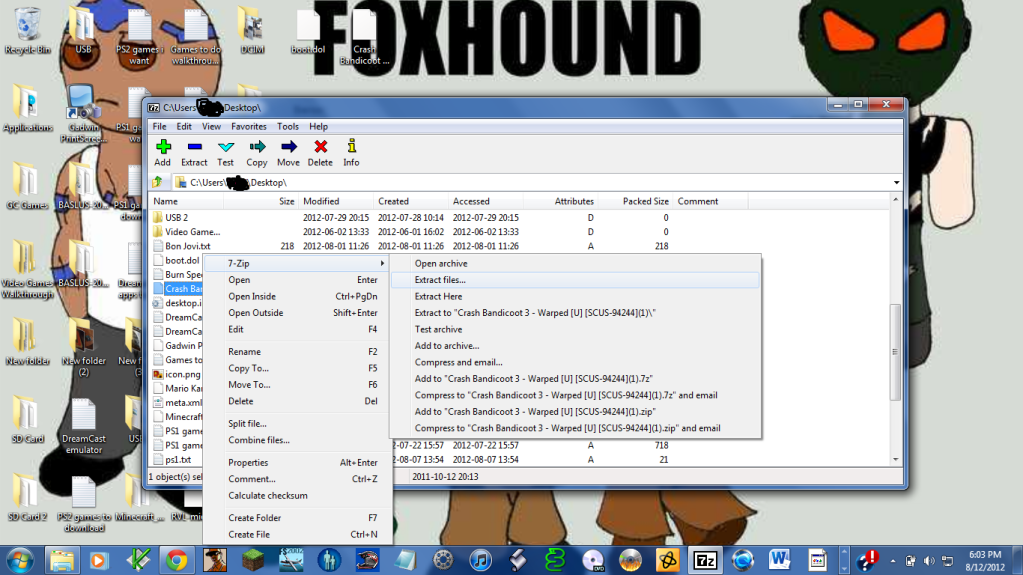The width and height of the screenshot is (1023, 575).
Task: Sort by Modified column header
Action: [336, 202]
